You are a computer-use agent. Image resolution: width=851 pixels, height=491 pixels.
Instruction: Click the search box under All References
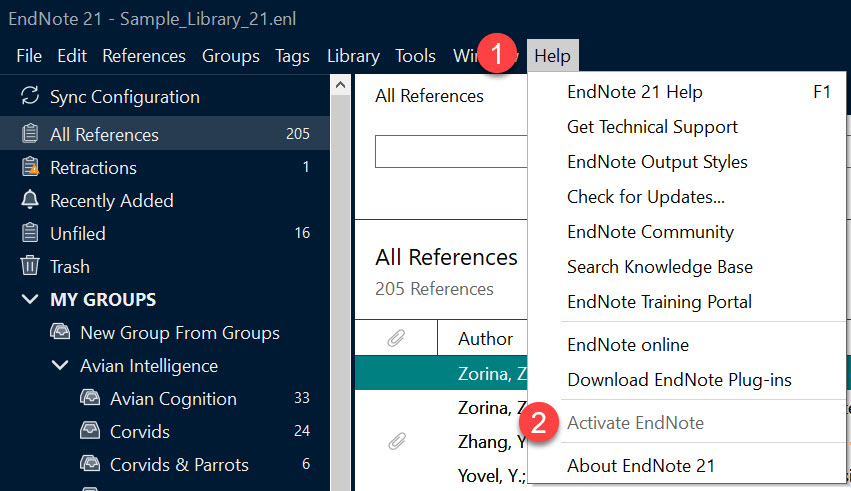[451, 151]
